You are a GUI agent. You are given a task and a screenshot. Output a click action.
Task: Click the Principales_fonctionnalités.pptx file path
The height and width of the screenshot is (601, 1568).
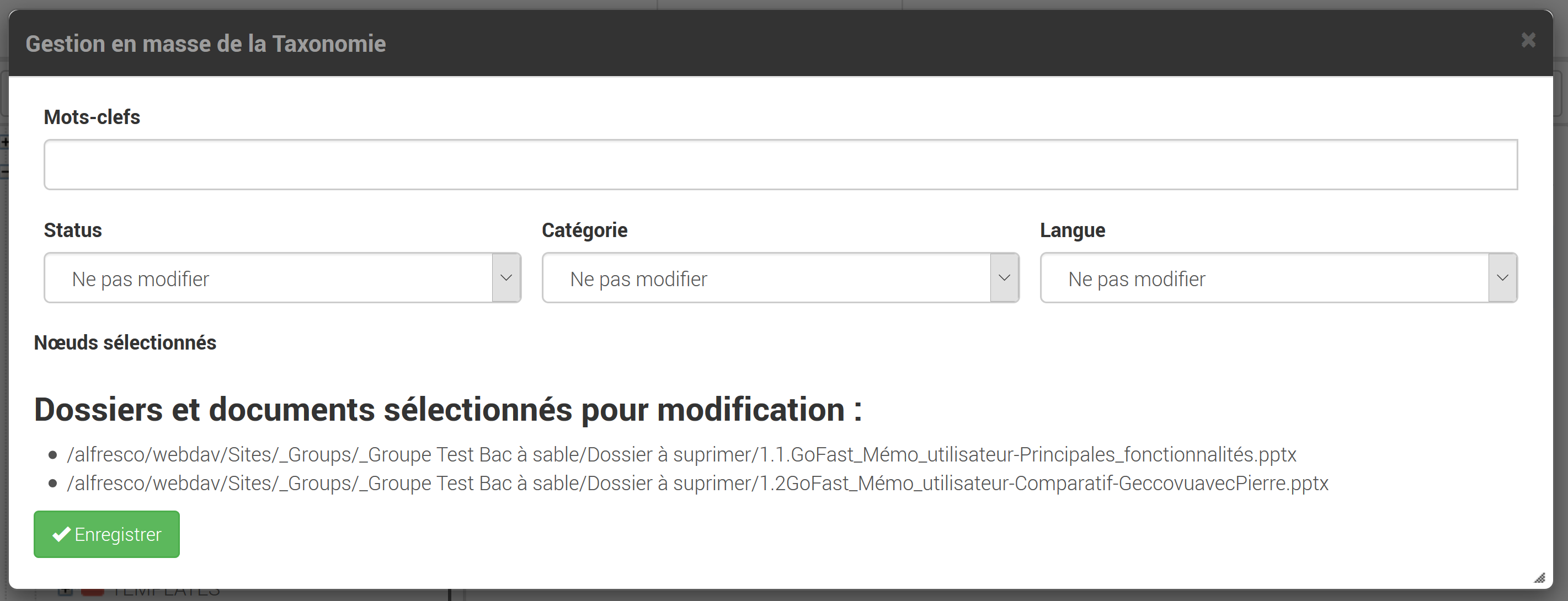682,454
